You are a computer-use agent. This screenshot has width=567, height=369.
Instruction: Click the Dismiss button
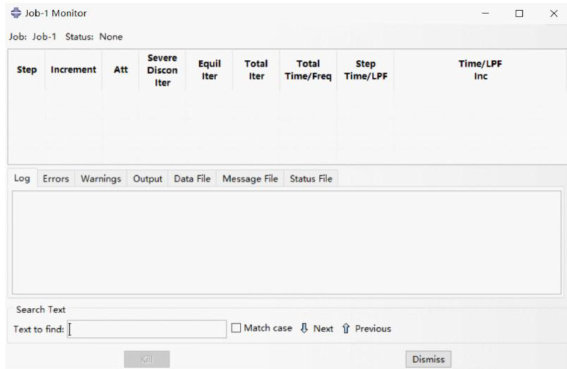(428, 359)
